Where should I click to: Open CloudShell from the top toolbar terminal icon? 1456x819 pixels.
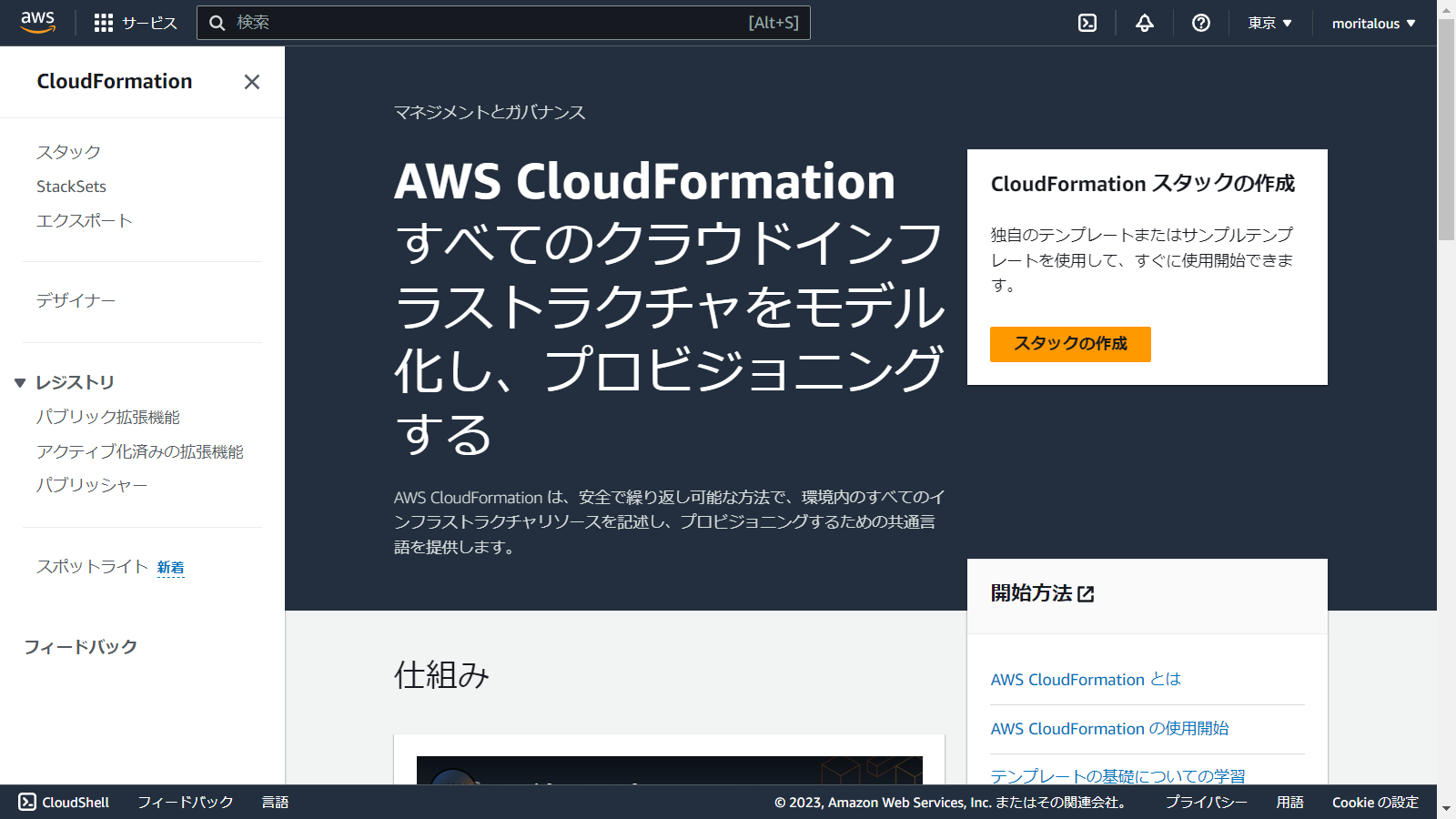coord(1087,23)
